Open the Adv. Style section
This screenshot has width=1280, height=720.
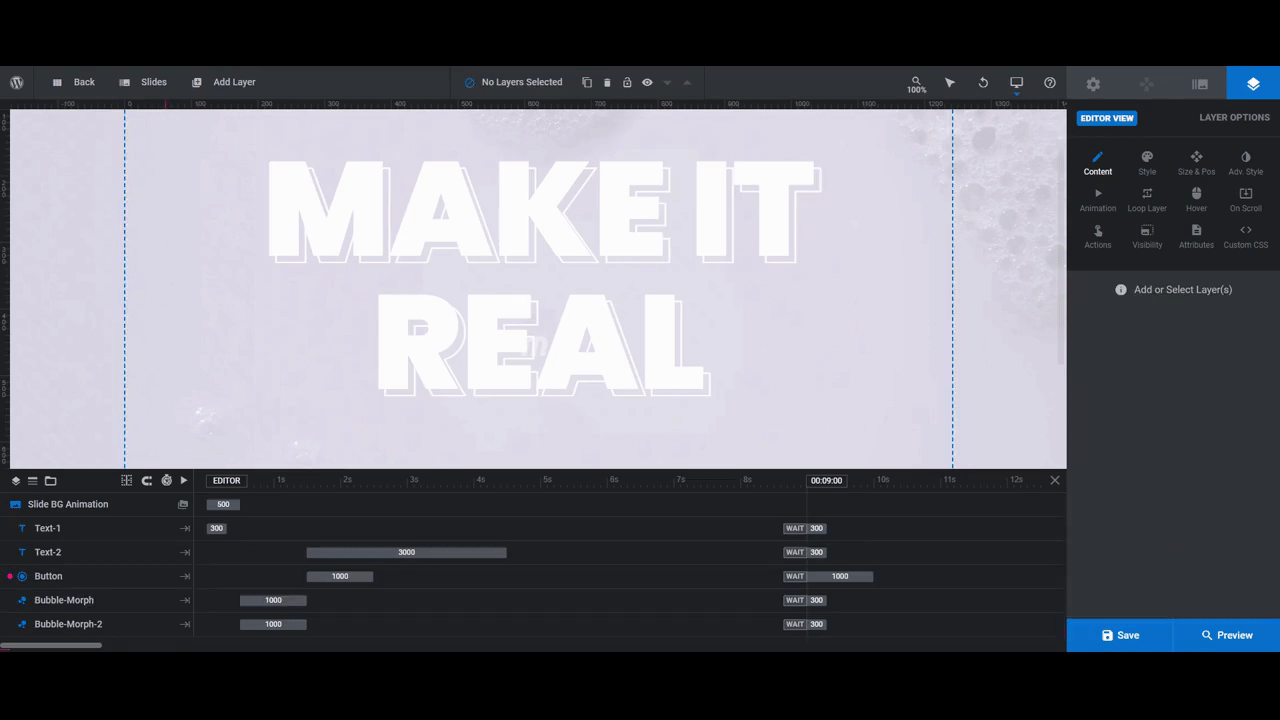(x=1246, y=163)
